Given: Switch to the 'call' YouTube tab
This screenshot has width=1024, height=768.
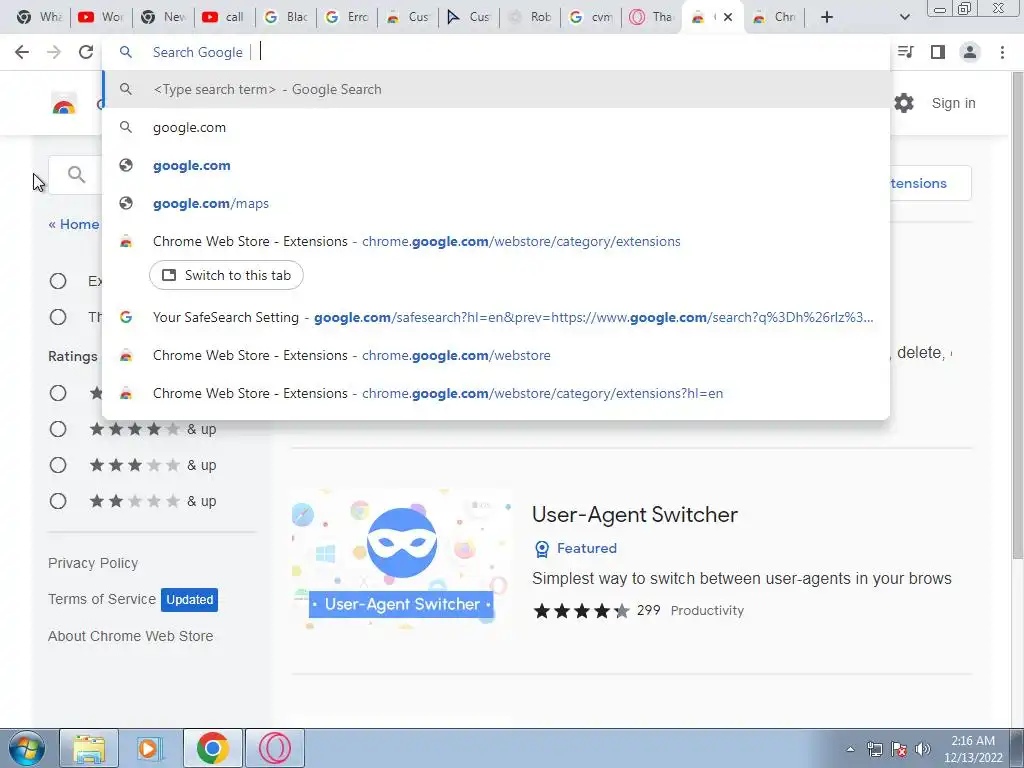Looking at the screenshot, I should tap(223, 17).
